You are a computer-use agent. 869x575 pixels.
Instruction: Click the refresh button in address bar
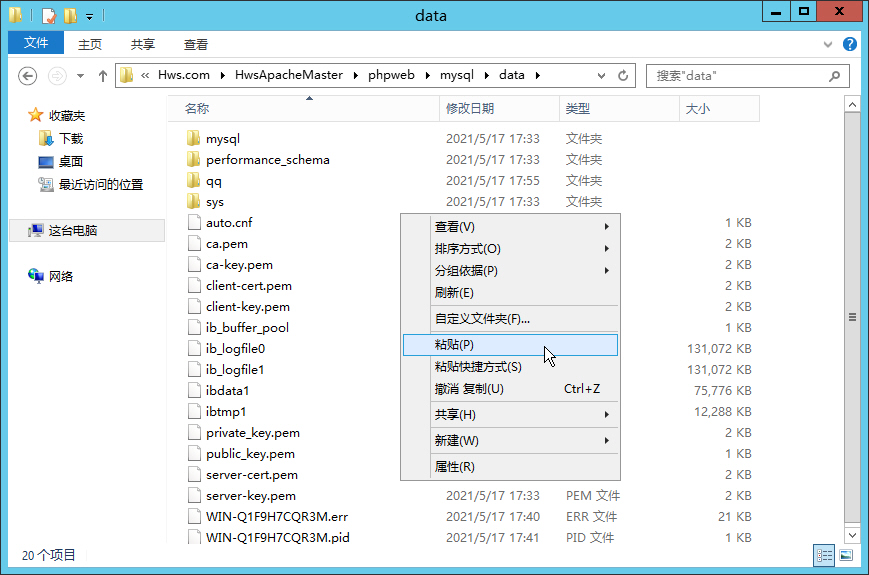click(624, 76)
